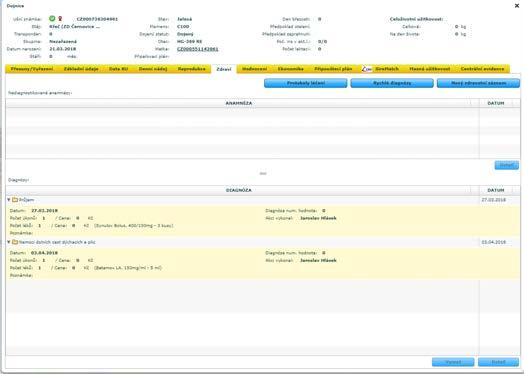This screenshot has width=524, height=374.
Task: Click the ANAMNÉZA column header
Action: (239, 103)
